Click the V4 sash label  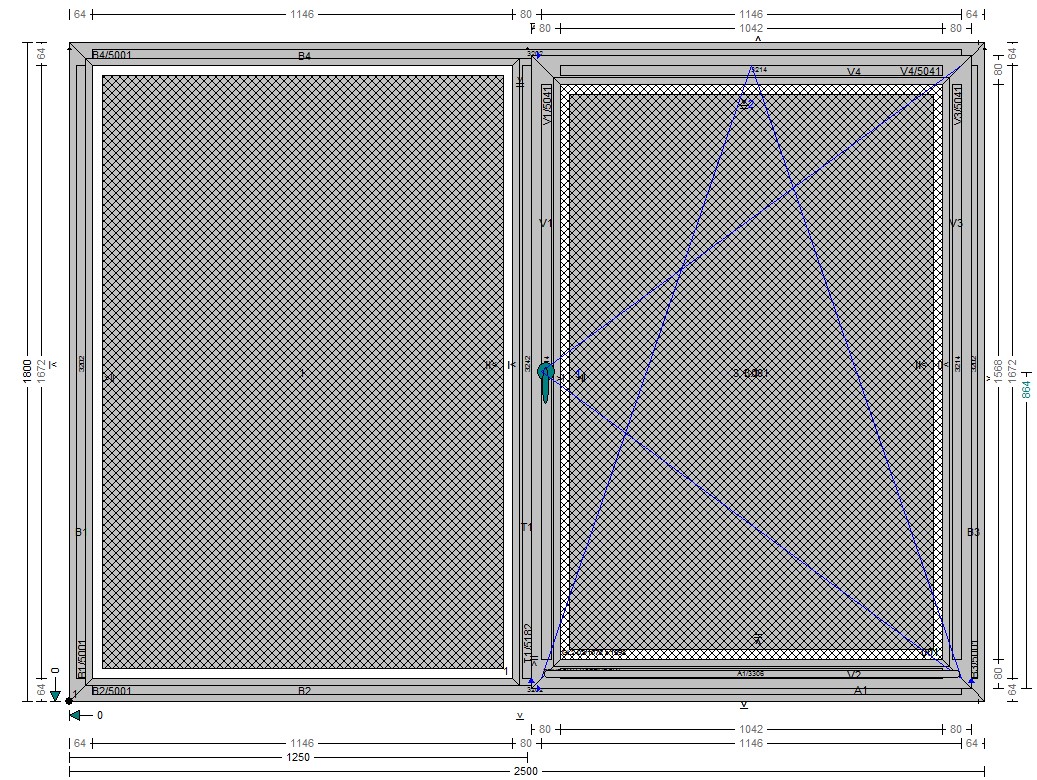tap(854, 71)
